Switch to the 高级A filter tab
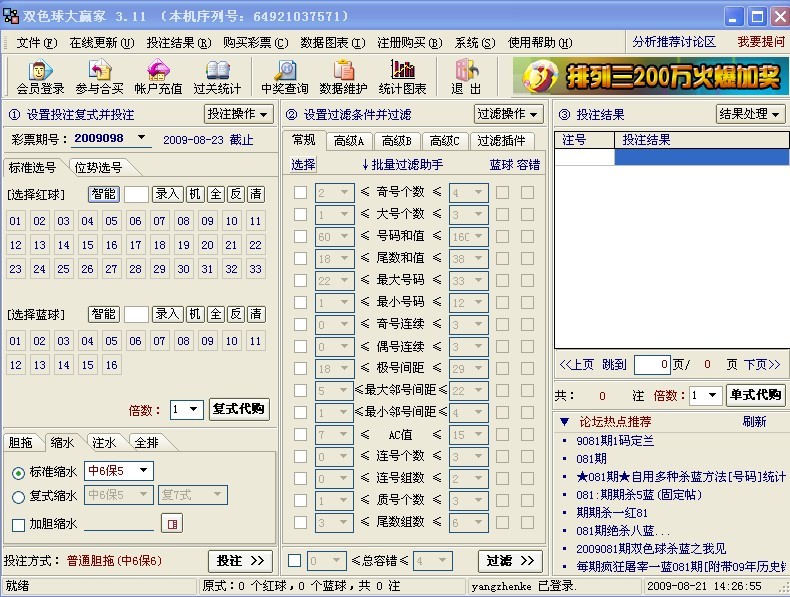This screenshot has width=790, height=597. 349,141
